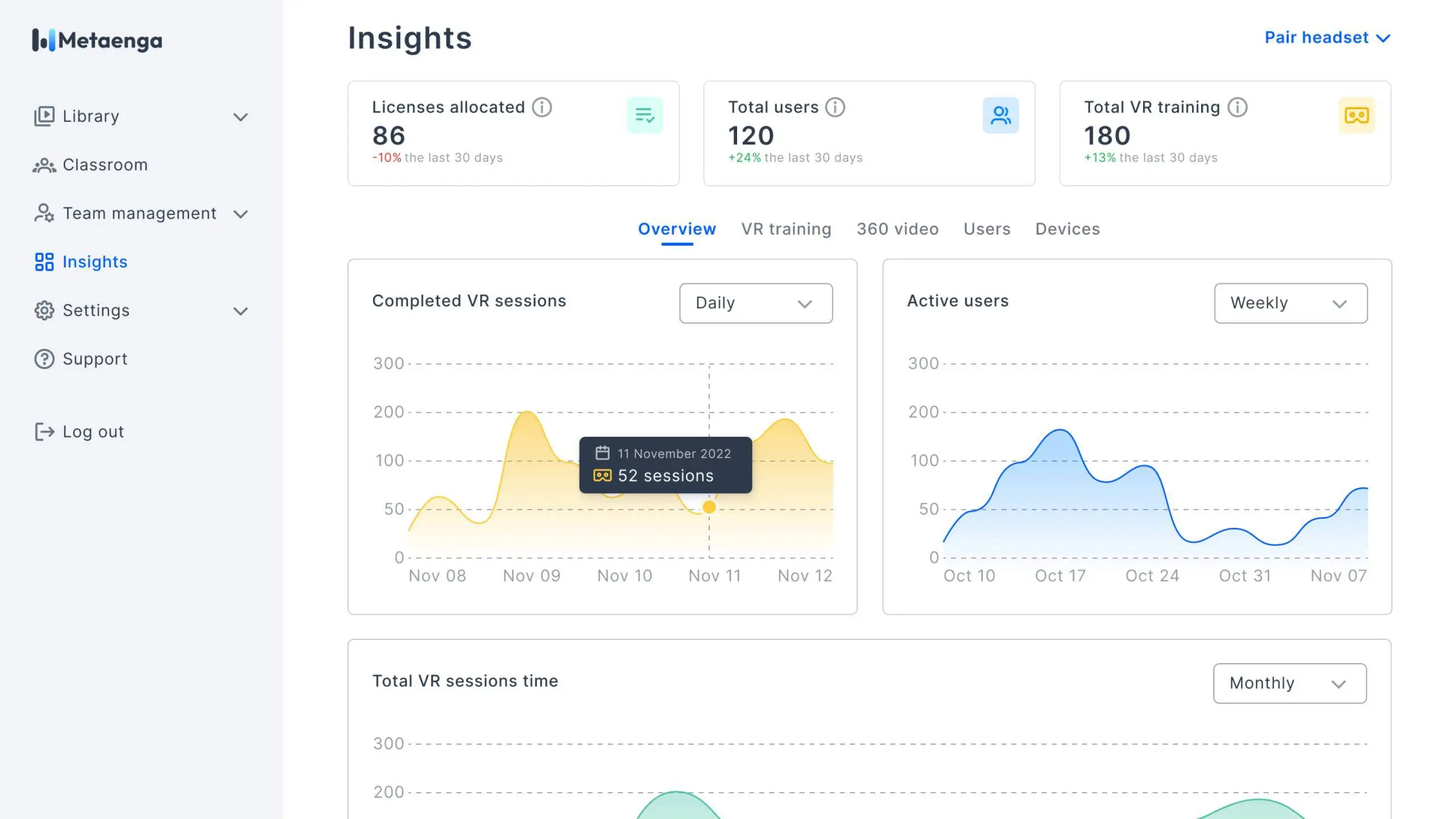The height and width of the screenshot is (819, 1456).
Task: Click the Oct 24 axis label
Action: (x=1152, y=576)
